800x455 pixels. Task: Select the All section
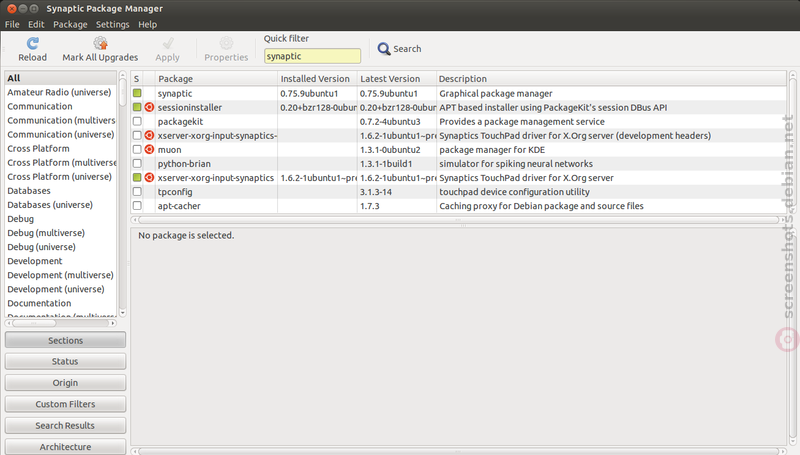61,78
